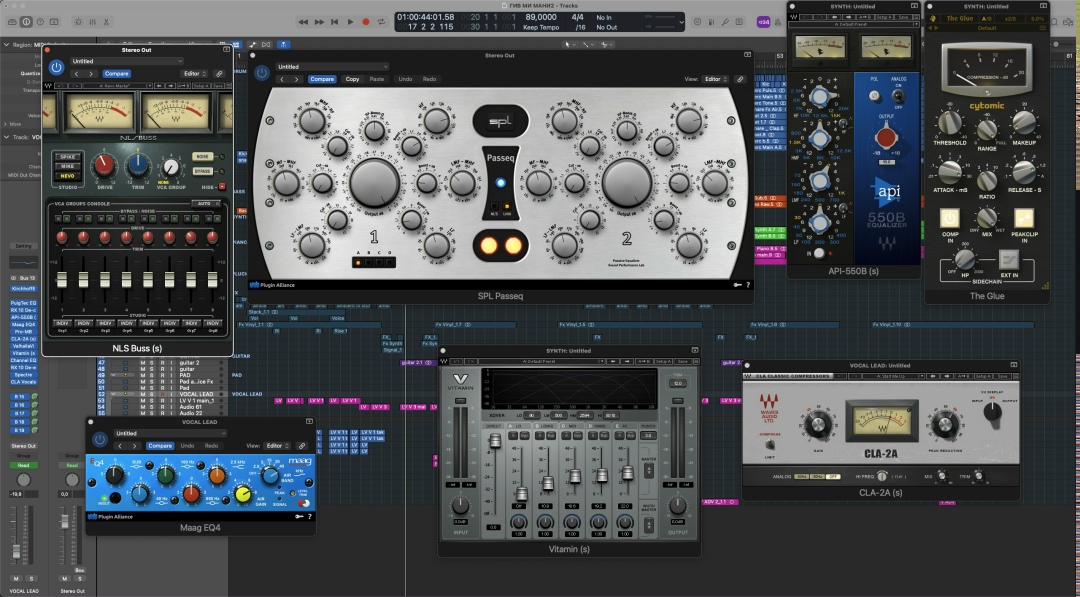Open the Default Preset dropdown in API-550B

tap(852, 25)
